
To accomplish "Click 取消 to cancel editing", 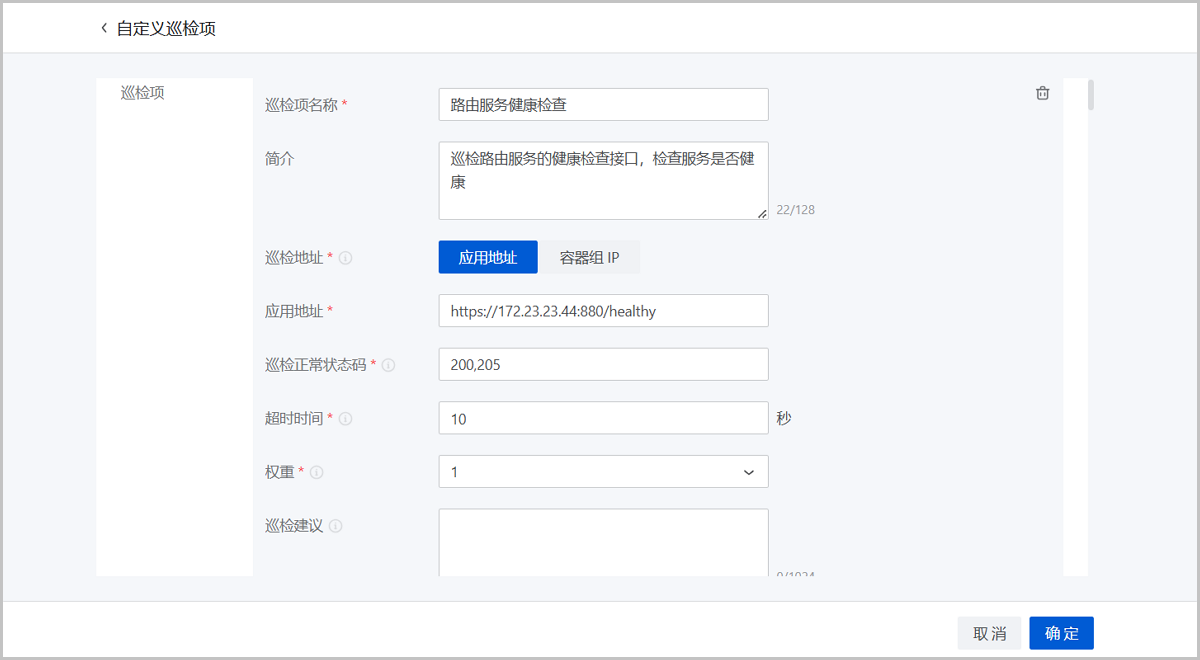I will (989, 633).
